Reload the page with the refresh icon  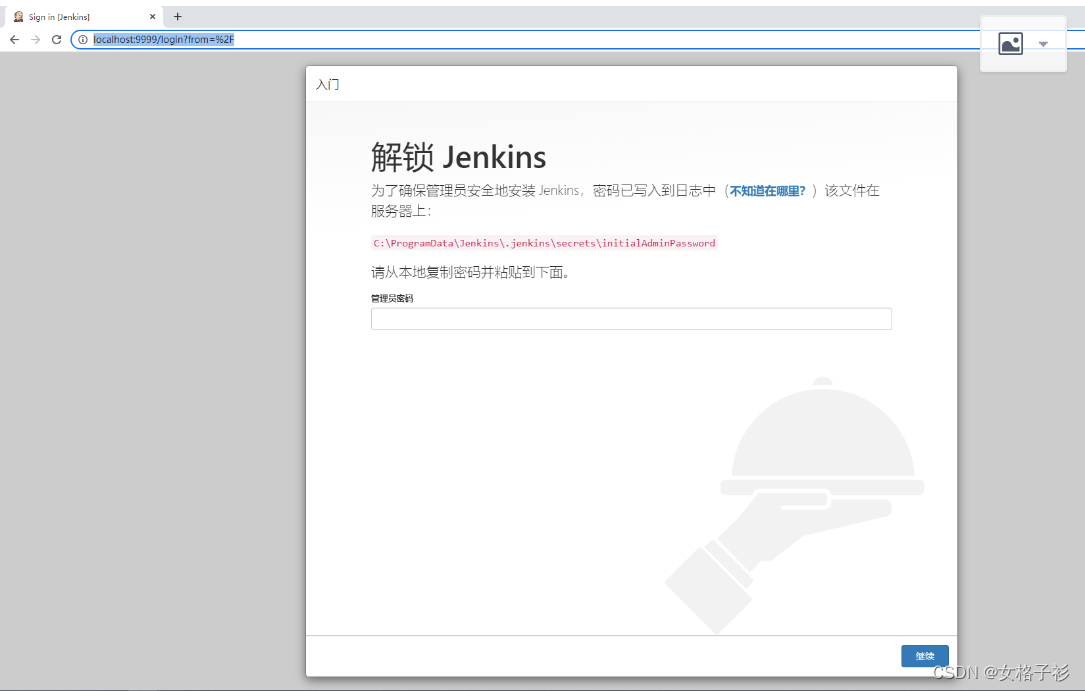57,39
